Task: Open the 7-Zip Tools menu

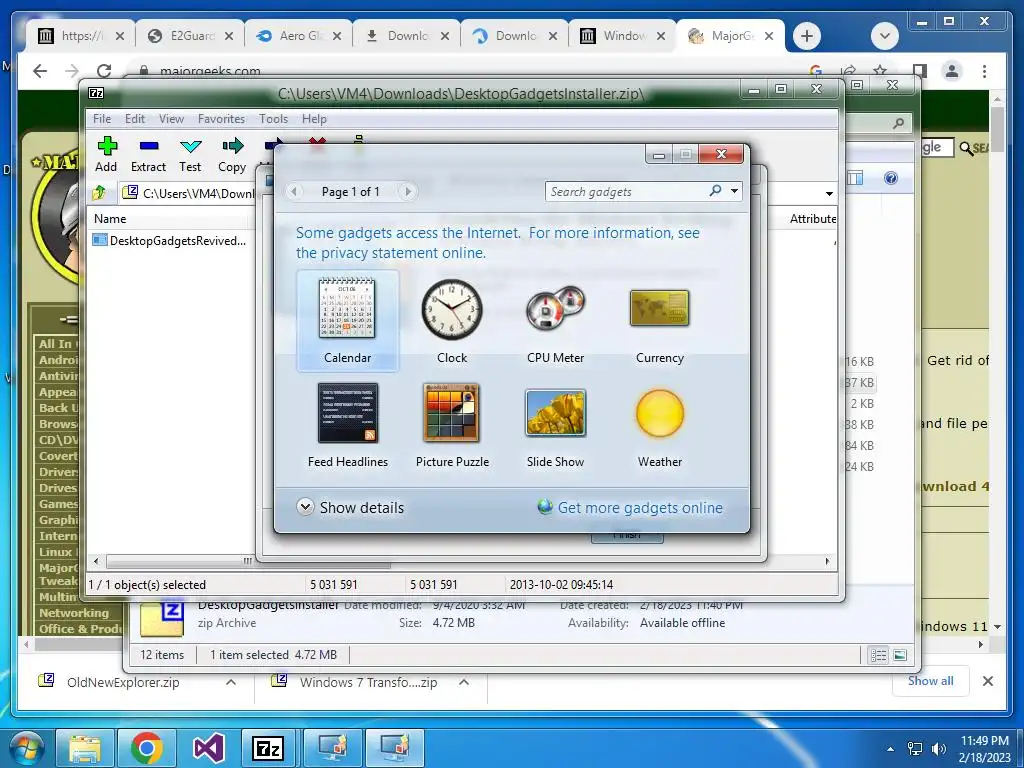Action: point(273,119)
